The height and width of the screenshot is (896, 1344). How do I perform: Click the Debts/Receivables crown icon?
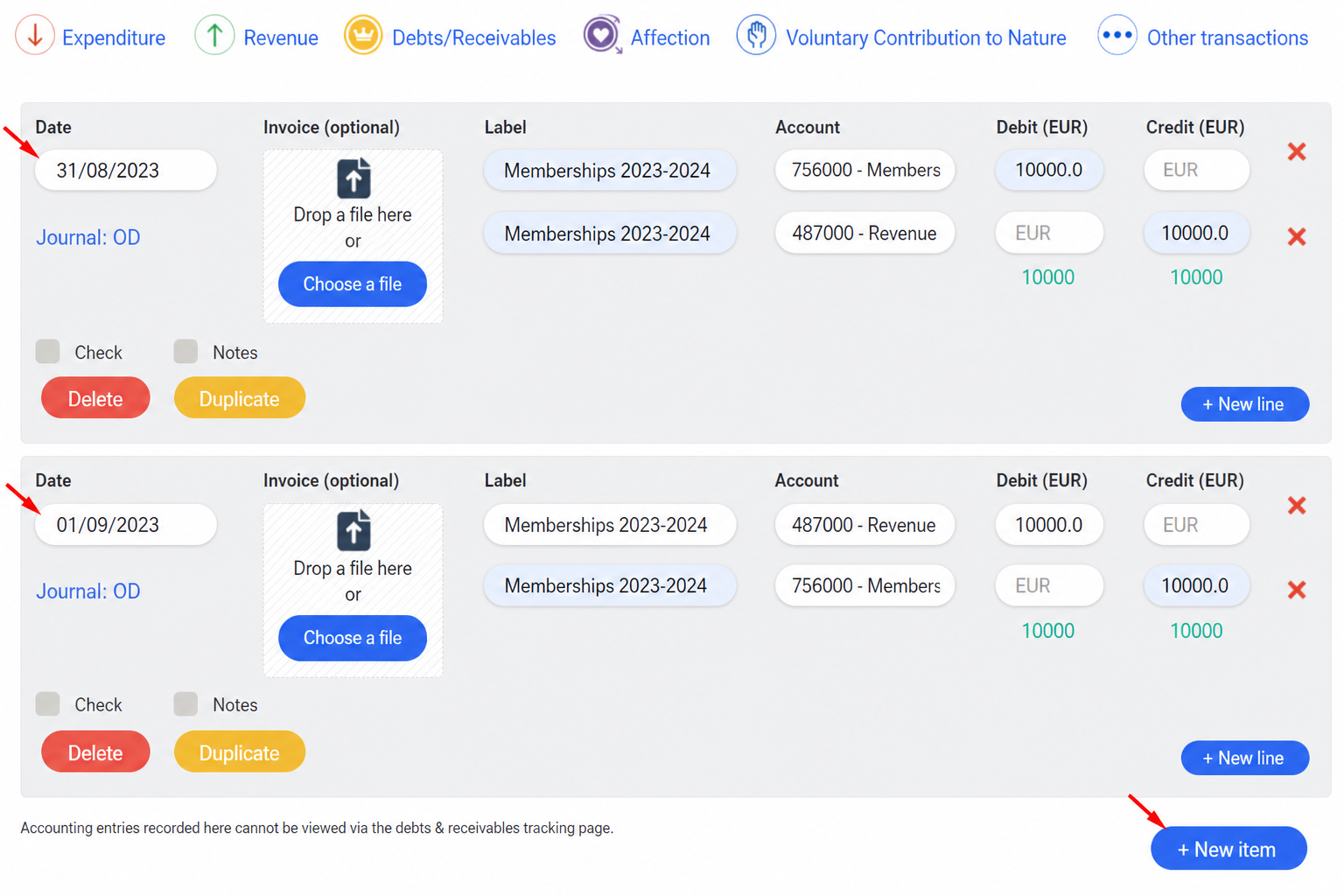363,36
